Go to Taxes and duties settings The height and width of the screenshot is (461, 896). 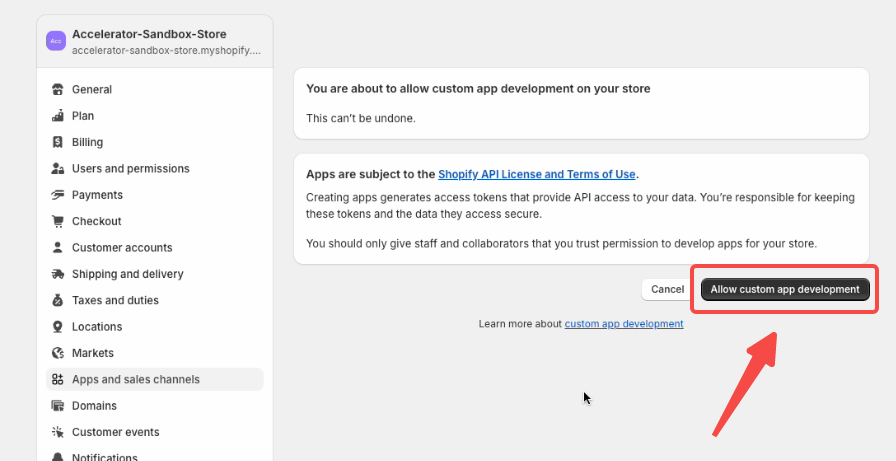(154, 300)
